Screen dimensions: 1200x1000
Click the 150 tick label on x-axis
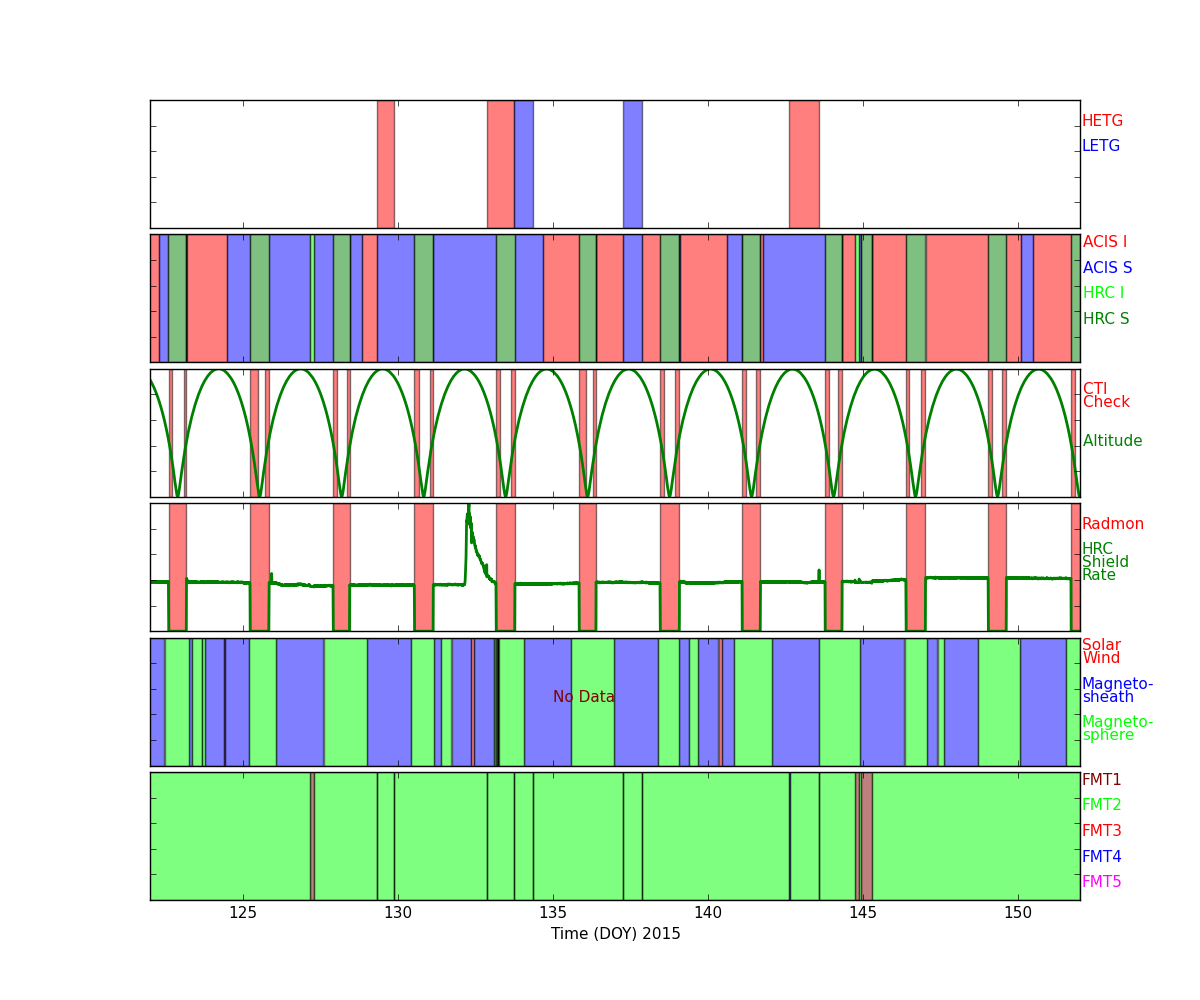(x=1017, y=912)
